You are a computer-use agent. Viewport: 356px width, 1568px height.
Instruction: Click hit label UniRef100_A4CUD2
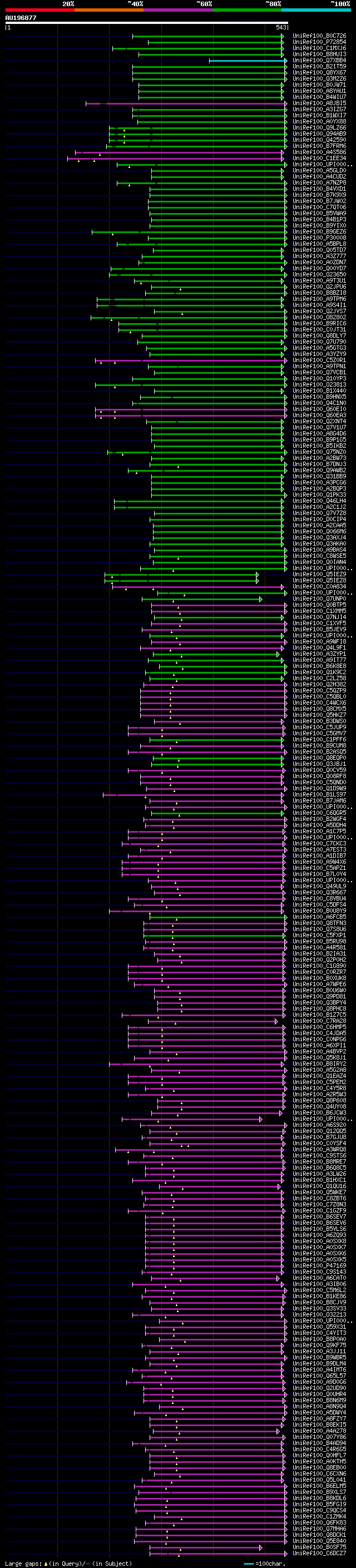coord(319,176)
